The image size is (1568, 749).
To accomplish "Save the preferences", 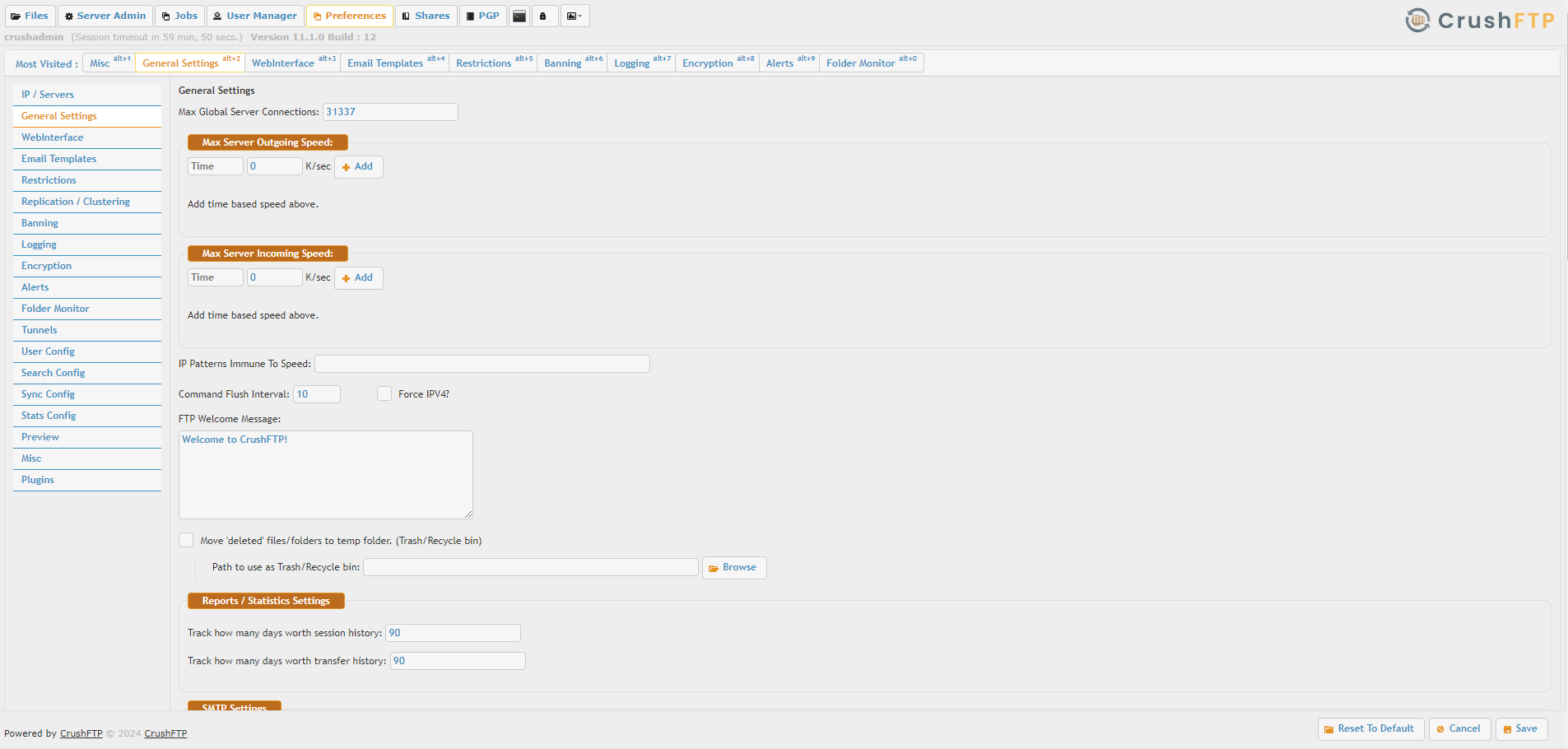I will tap(1521, 729).
